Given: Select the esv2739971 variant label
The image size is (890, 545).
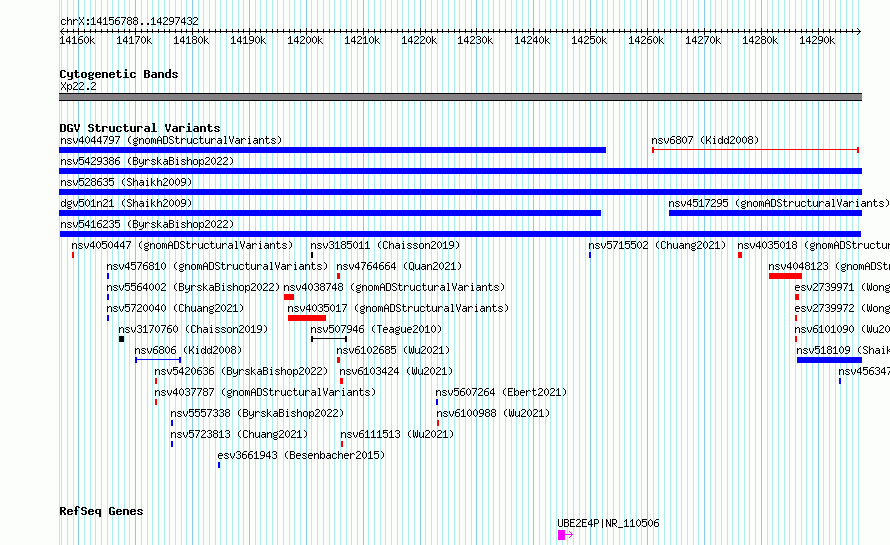Looking at the screenshot, I should 842,287.
